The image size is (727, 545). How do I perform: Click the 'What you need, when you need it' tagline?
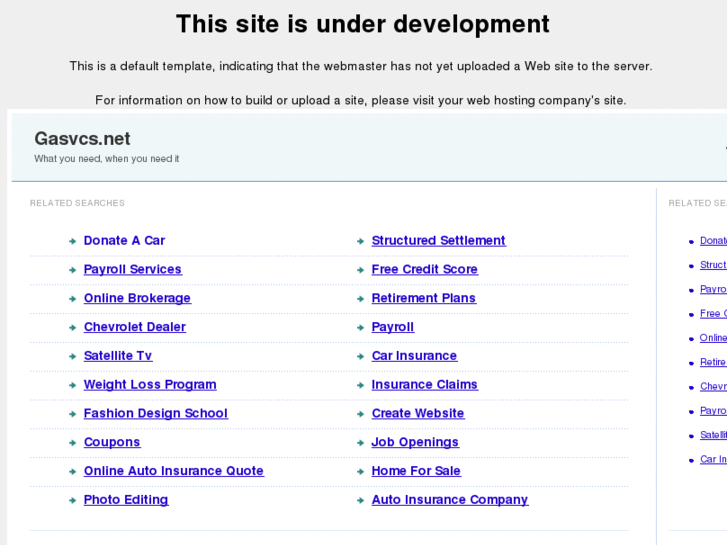coord(106,159)
